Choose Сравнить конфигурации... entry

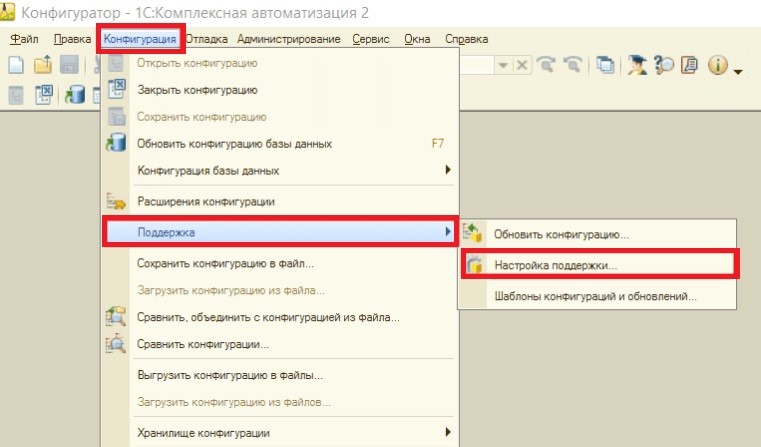pos(280,344)
